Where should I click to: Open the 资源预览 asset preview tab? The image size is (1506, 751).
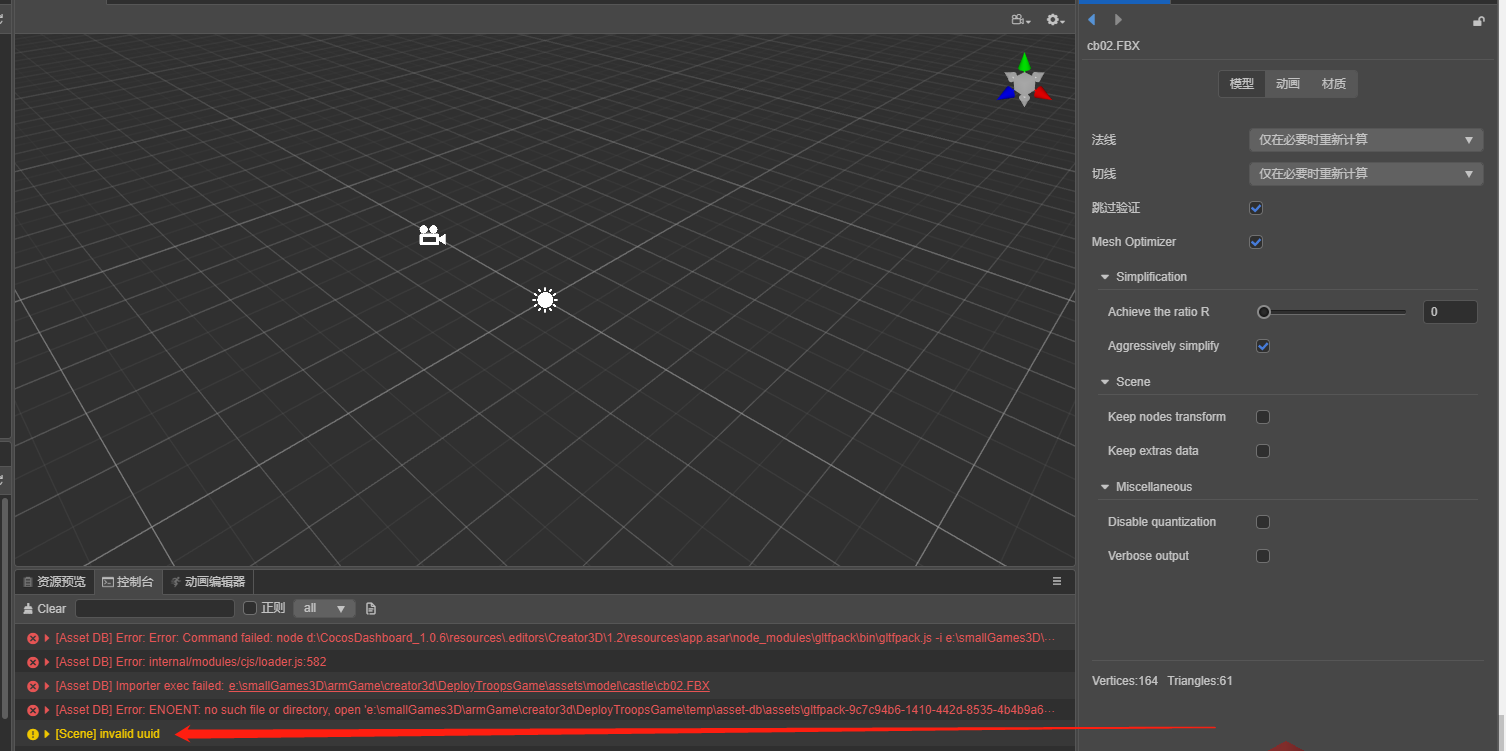pyautogui.click(x=55, y=581)
